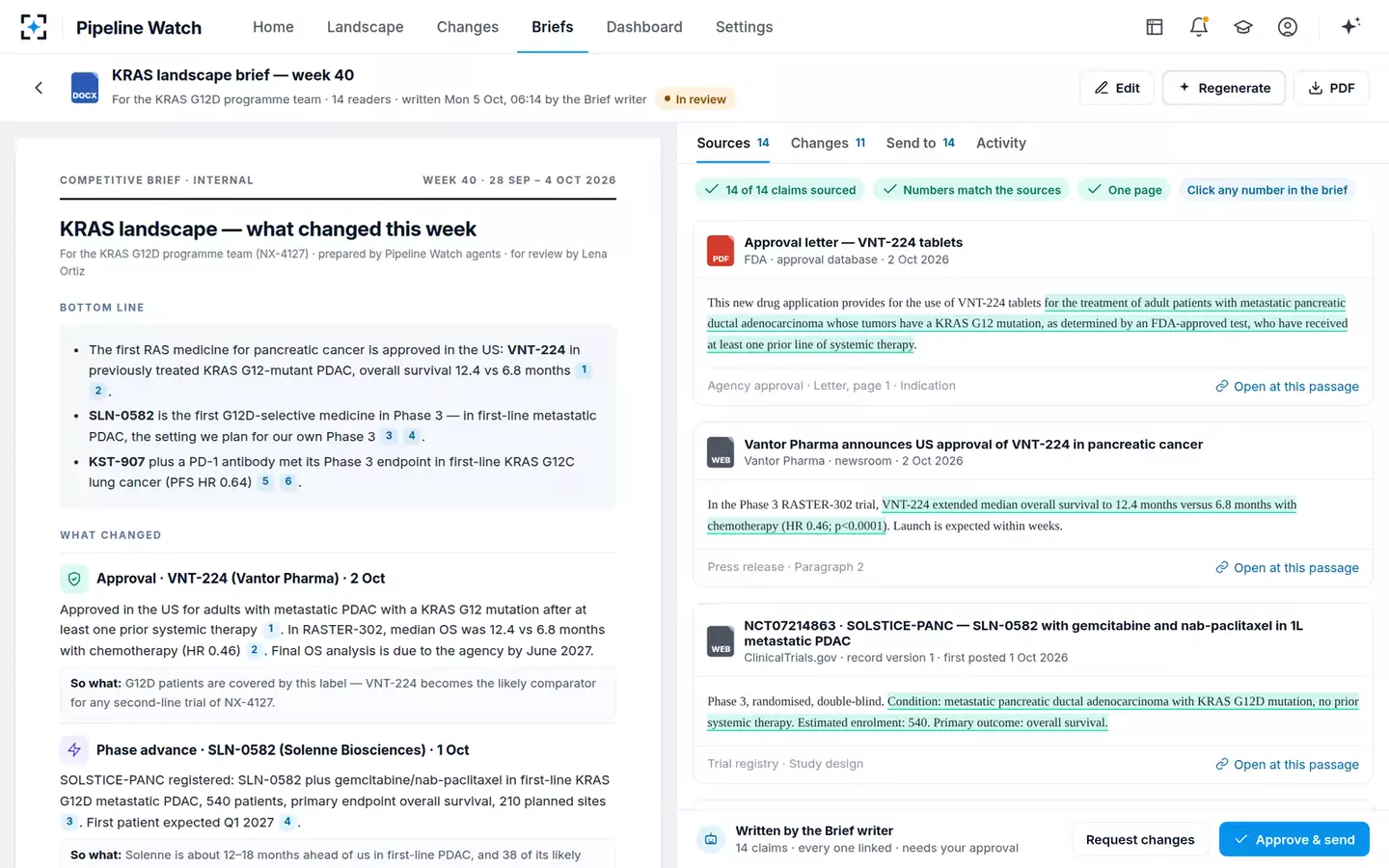Open the layout panel icon in header

pyautogui.click(x=1155, y=27)
